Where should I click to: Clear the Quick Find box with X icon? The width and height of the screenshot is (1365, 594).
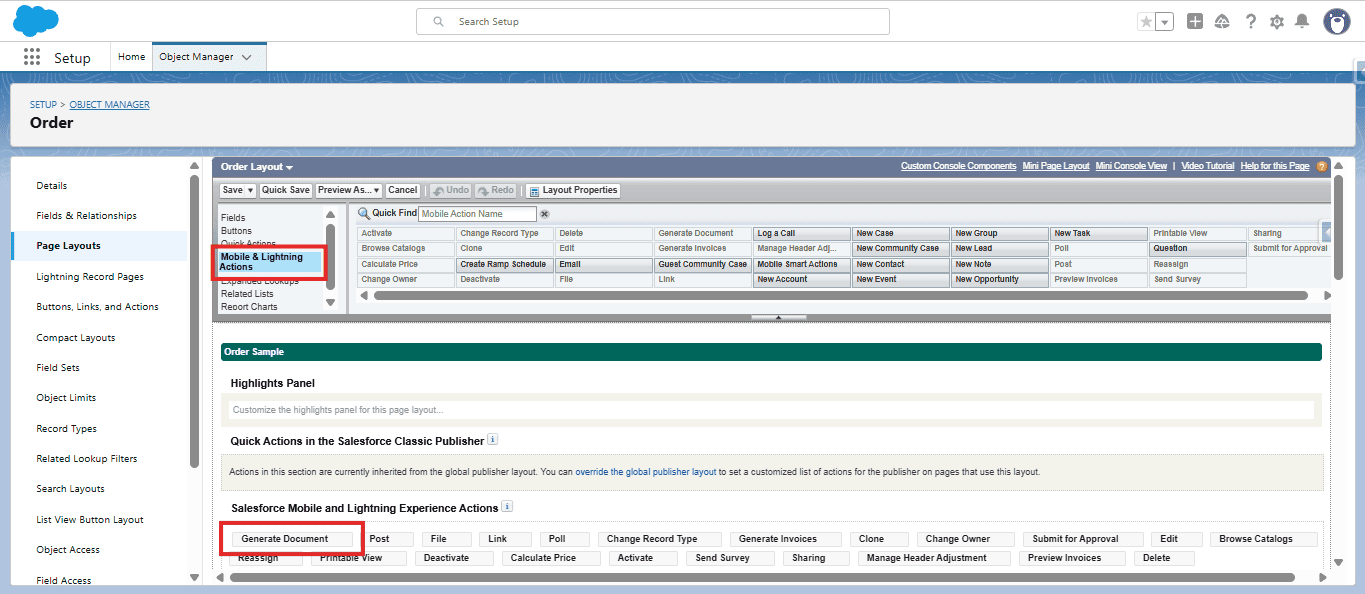(545, 214)
